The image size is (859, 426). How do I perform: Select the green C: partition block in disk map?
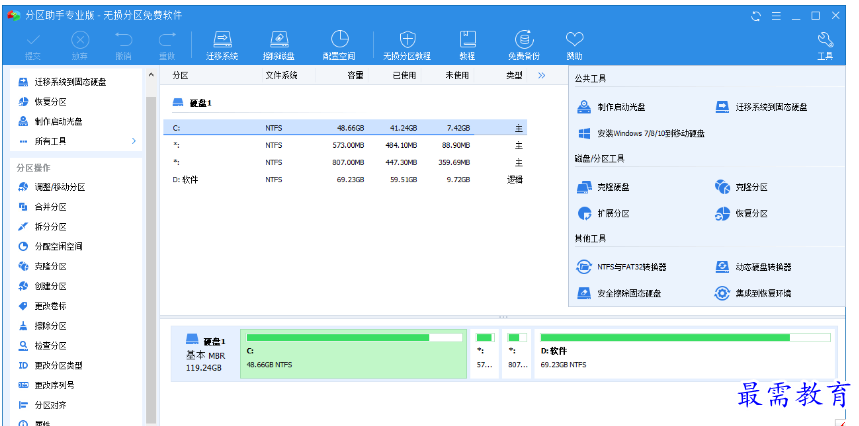[x=354, y=355]
